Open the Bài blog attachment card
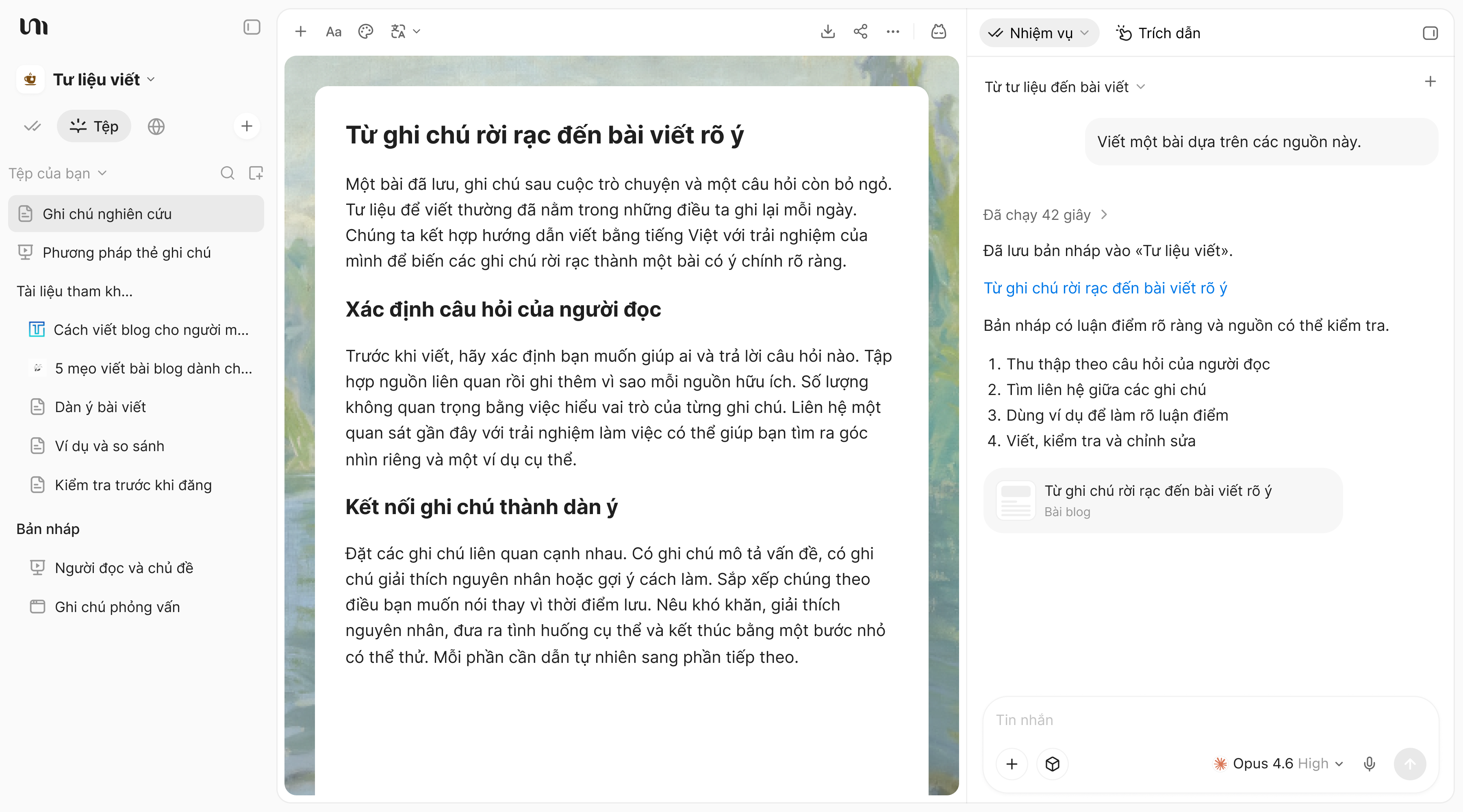Screen dimensions: 1463x812 pos(1163,500)
